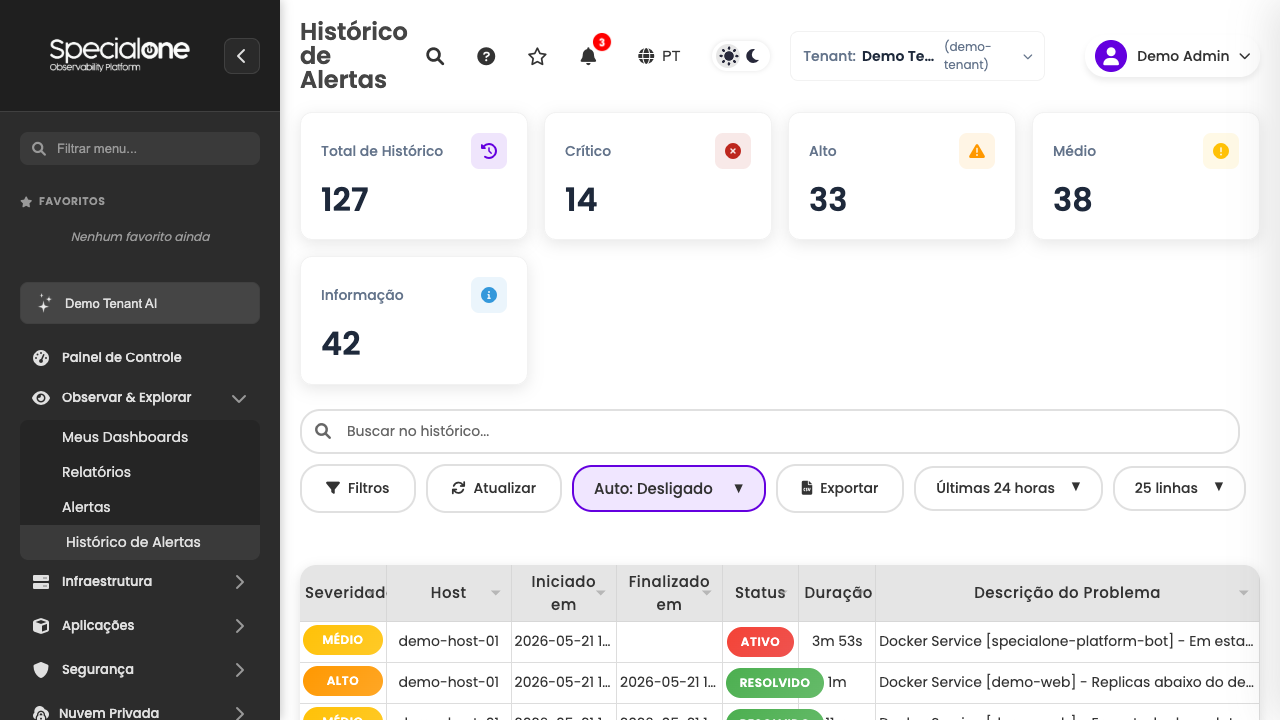Open Host column filter arrow
The image size is (1280, 720).
pos(495,593)
